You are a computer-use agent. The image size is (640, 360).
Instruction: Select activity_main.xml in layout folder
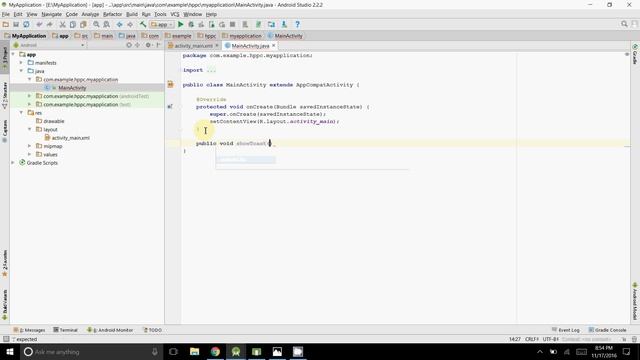[x=70, y=138]
